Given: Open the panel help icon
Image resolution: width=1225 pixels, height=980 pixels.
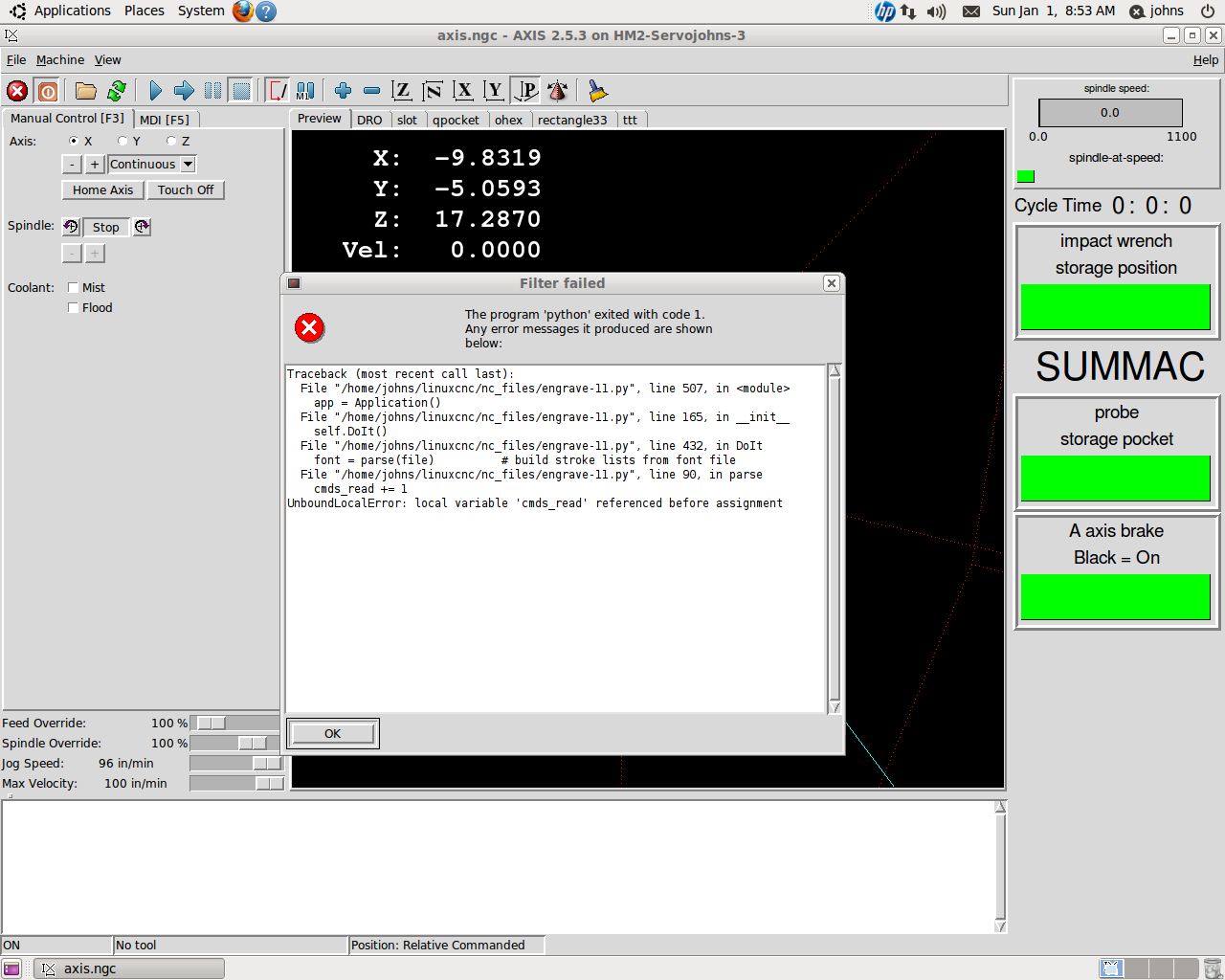Looking at the screenshot, I should pyautogui.click(x=267, y=11).
